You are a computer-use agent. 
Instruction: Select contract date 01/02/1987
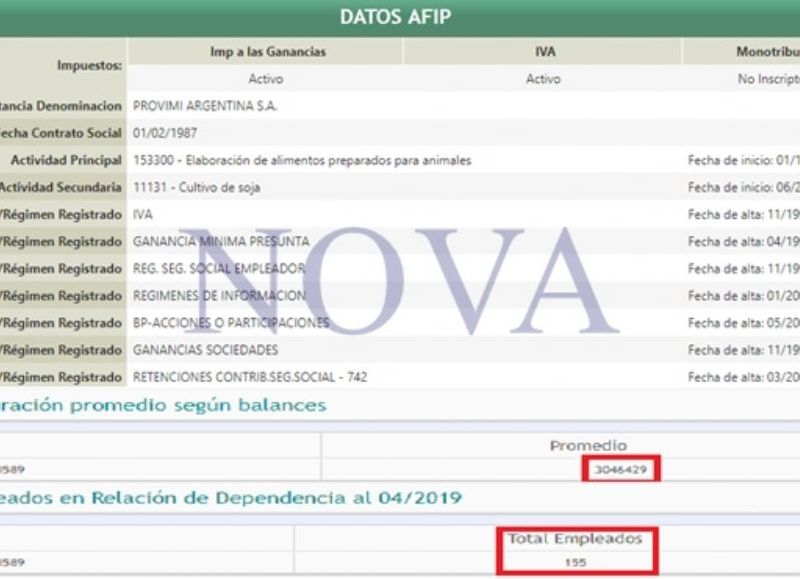165,133
